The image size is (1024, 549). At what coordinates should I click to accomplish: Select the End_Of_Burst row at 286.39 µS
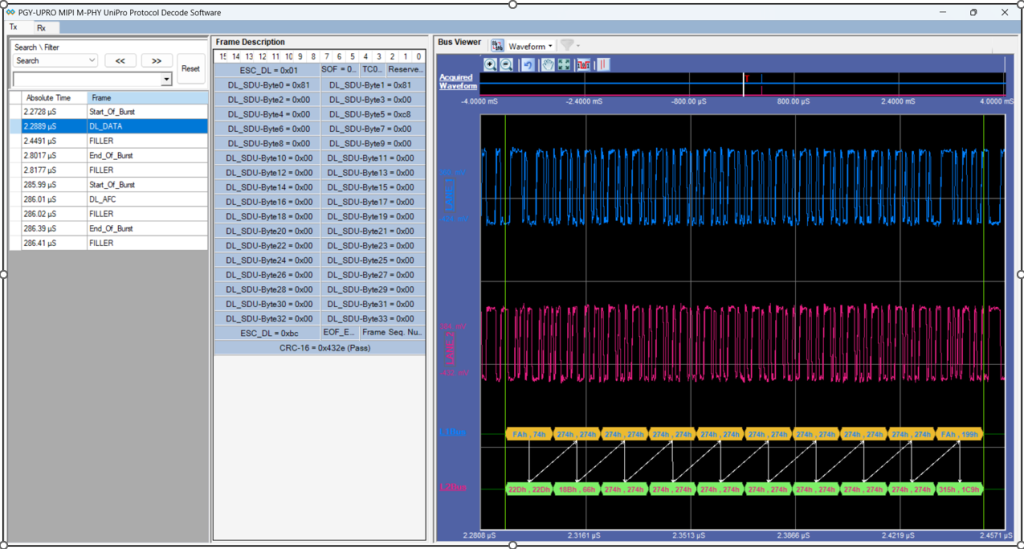(108, 228)
